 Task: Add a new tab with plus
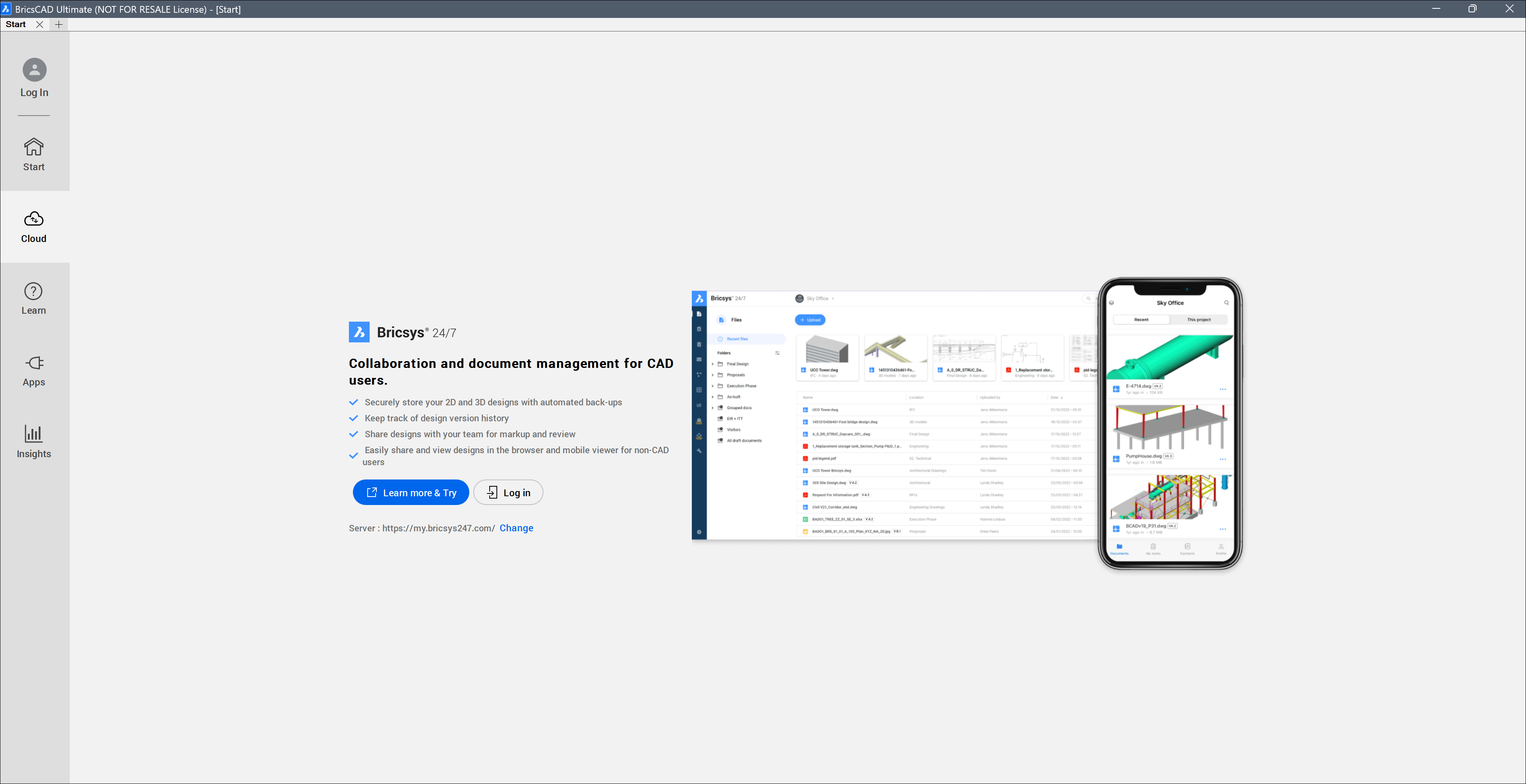pos(59,24)
